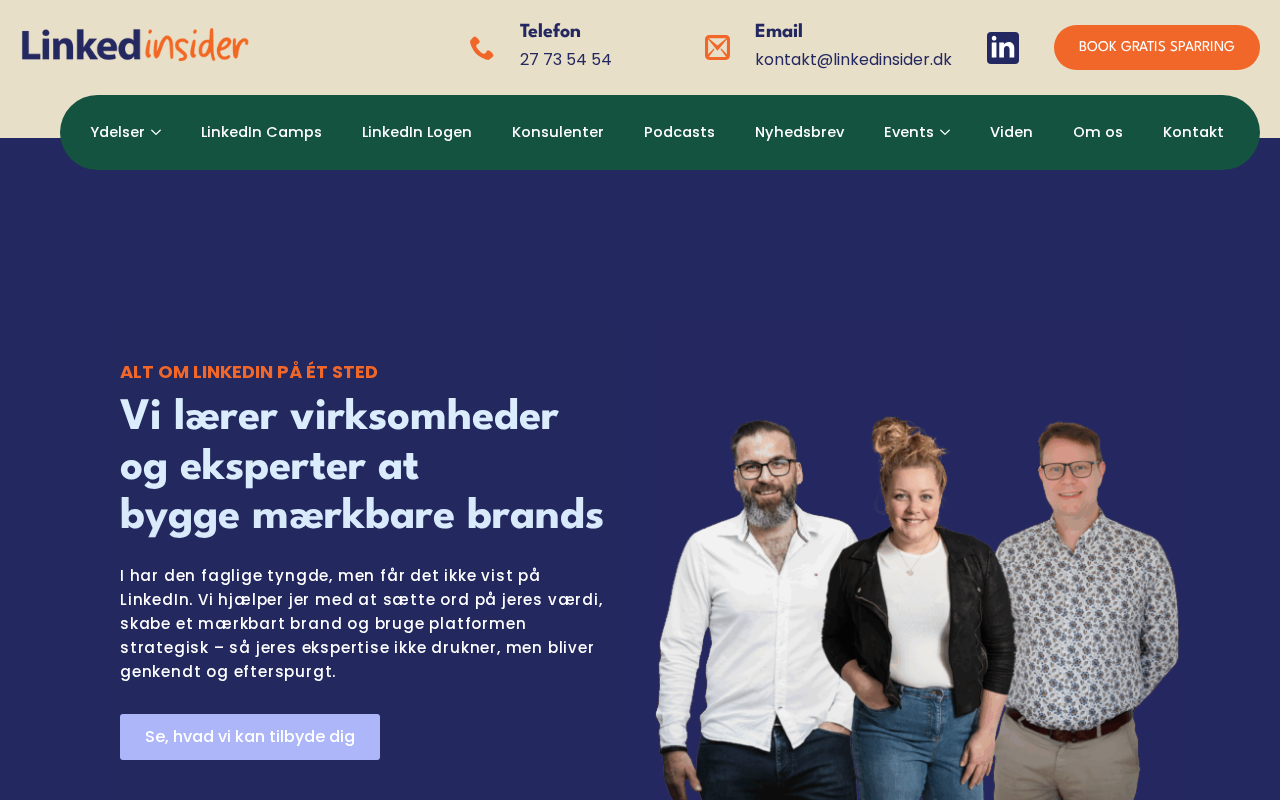Expand the Events dropdown menu
This screenshot has width=1280, height=800.
pyautogui.click(x=917, y=132)
